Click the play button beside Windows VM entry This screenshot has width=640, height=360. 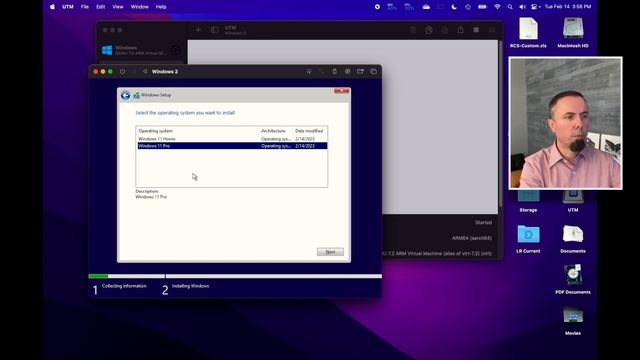pos(176,50)
